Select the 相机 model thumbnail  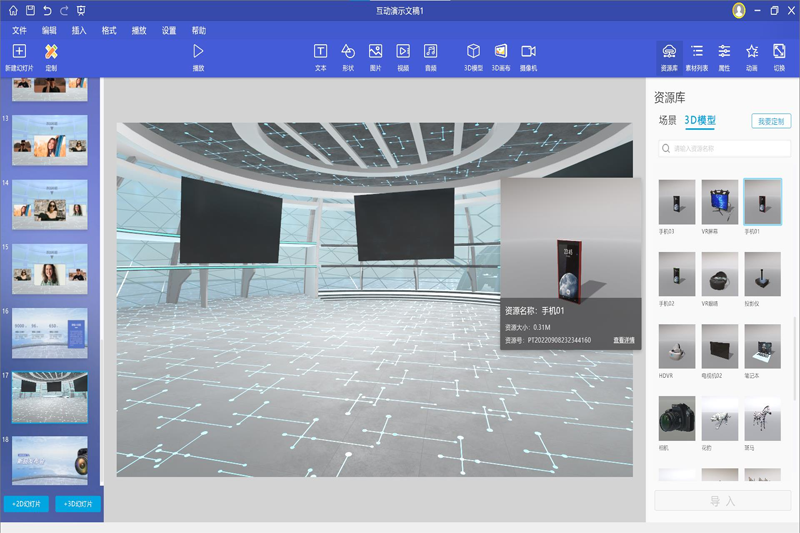[x=677, y=418]
